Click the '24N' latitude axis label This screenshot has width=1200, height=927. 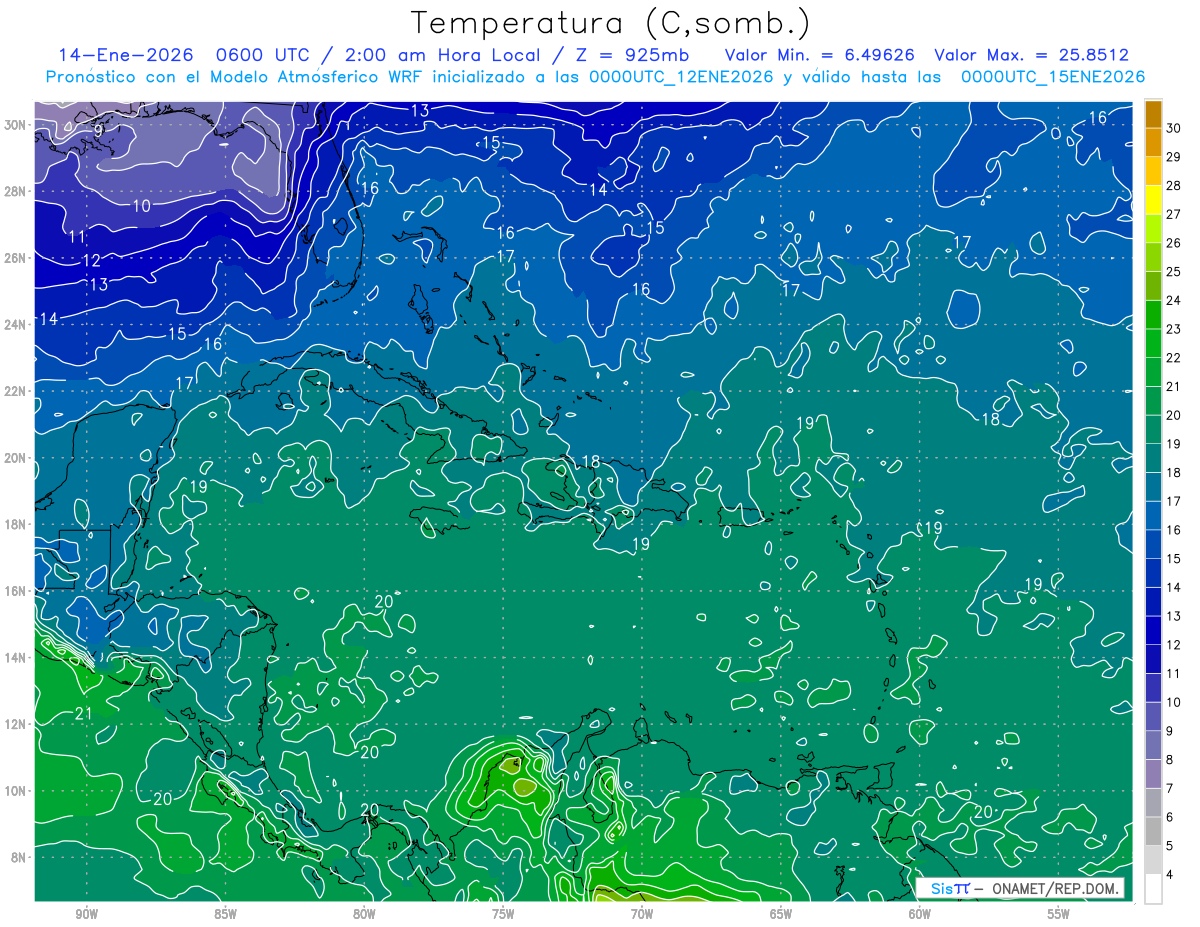(x=17, y=324)
